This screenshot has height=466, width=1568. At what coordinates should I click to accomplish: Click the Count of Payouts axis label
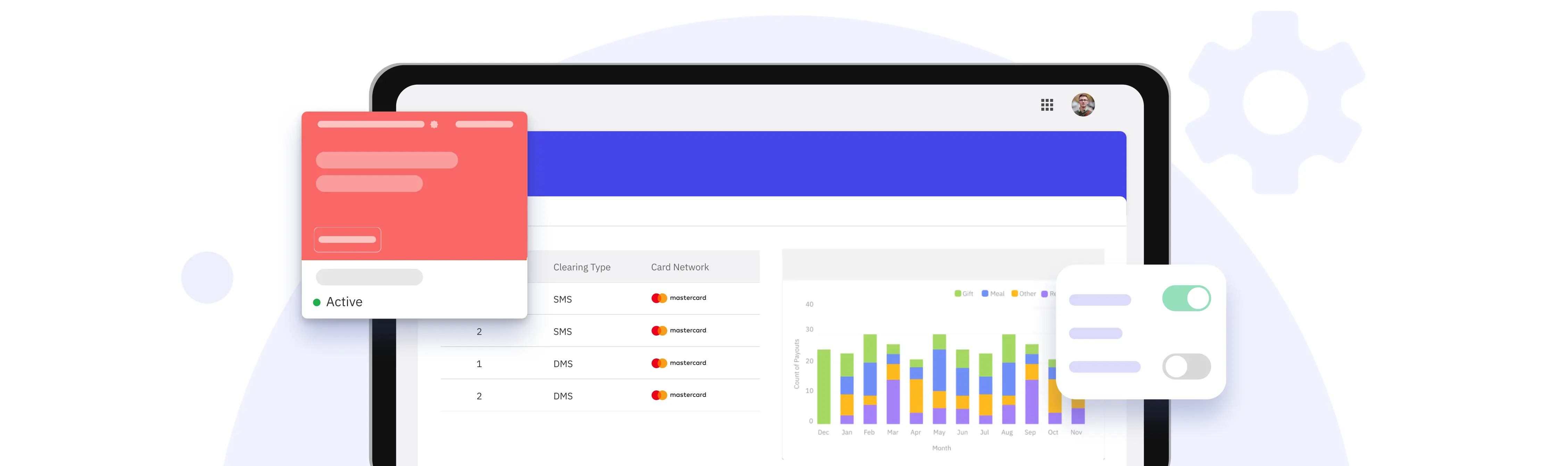click(x=796, y=364)
